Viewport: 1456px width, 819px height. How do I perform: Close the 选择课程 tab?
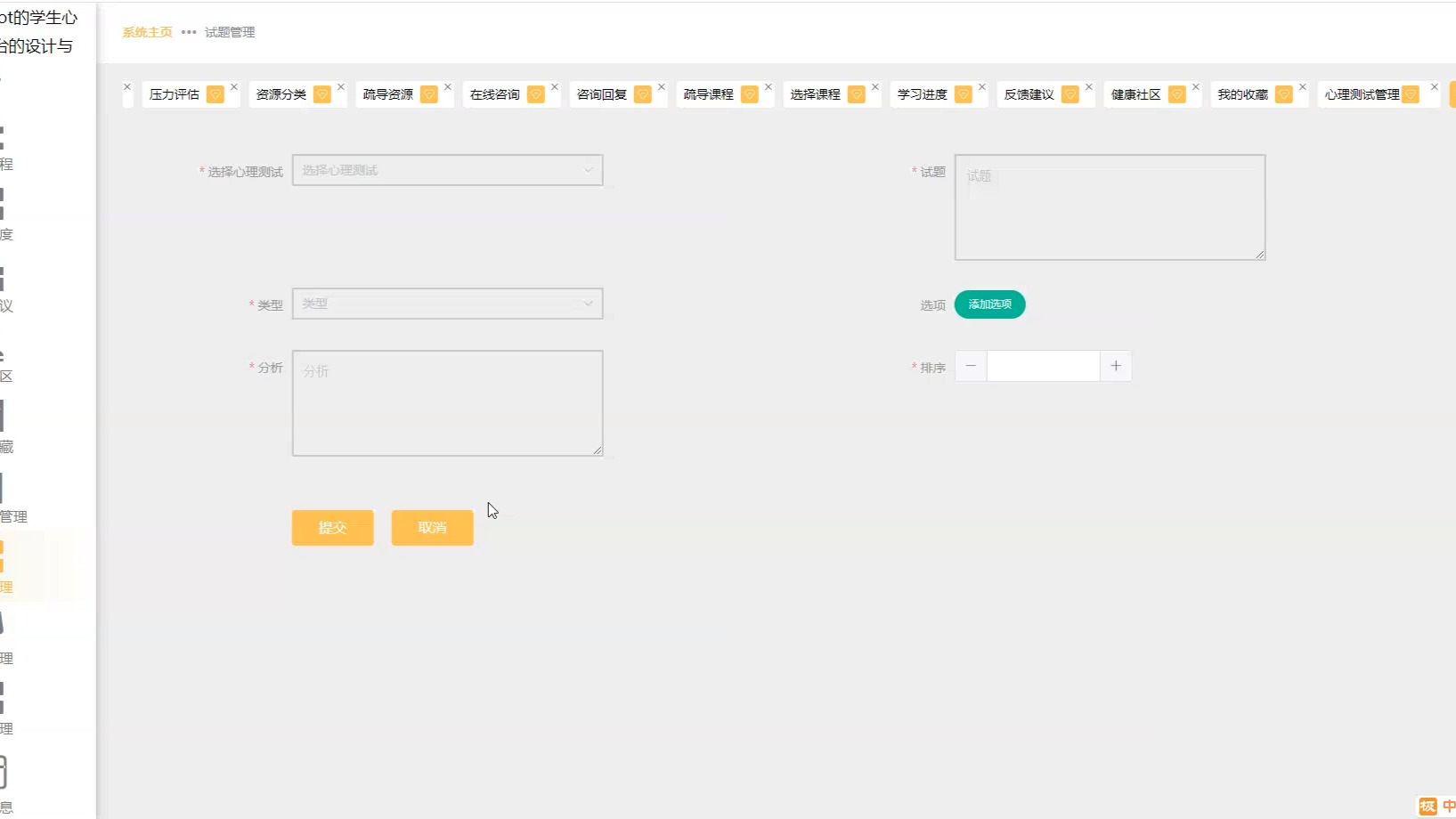[875, 87]
